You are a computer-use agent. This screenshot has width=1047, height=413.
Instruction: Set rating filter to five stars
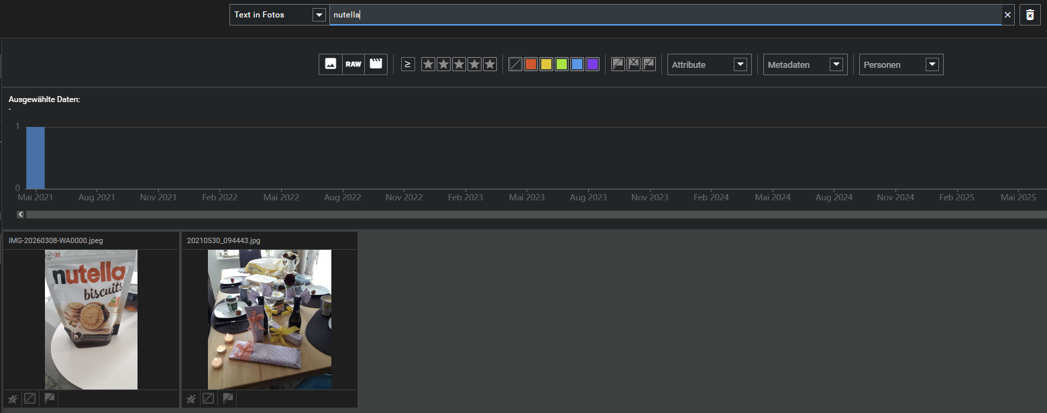click(489, 64)
